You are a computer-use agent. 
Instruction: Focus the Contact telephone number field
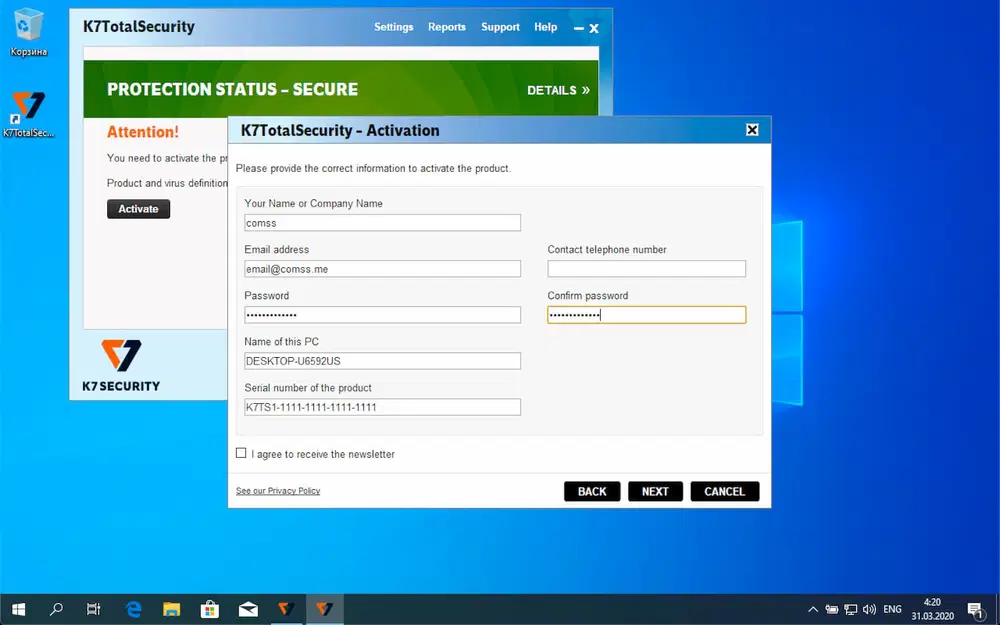pyautogui.click(x=646, y=268)
